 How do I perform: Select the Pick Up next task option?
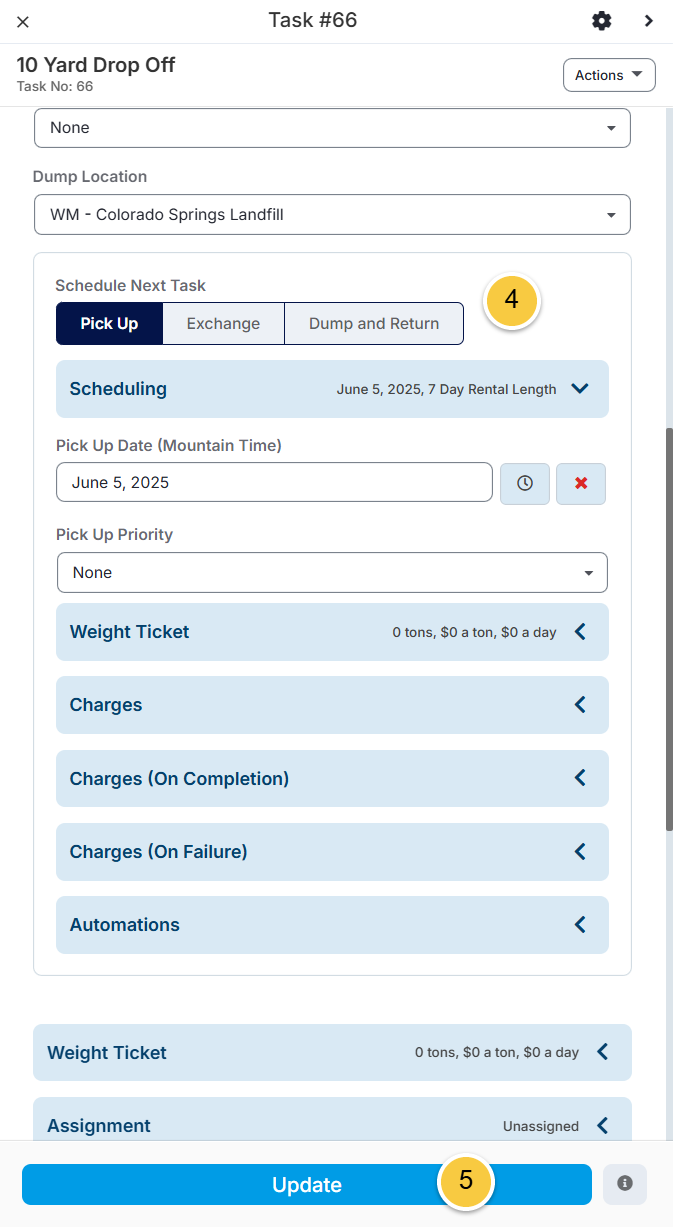pyautogui.click(x=109, y=324)
